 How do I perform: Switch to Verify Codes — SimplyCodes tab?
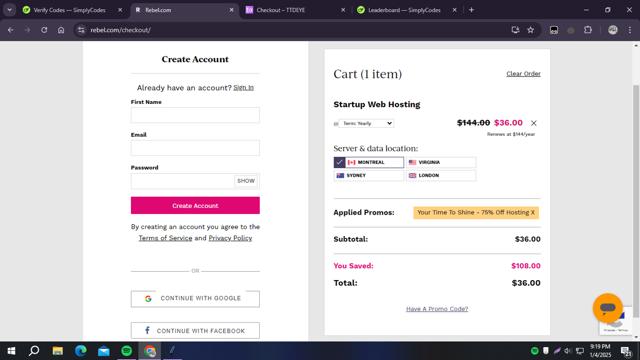(69, 10)
